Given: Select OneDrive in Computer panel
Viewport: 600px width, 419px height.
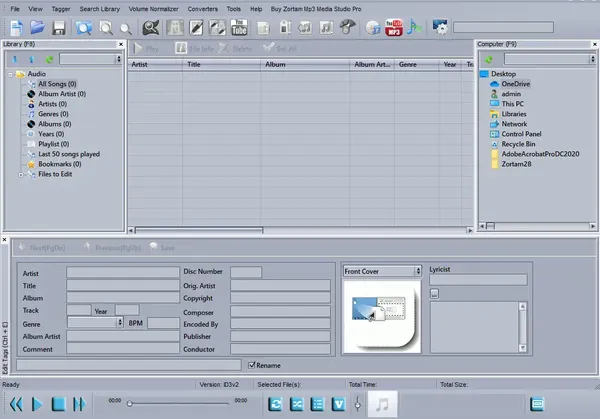Looking at the screenshot, I should 515,84.
